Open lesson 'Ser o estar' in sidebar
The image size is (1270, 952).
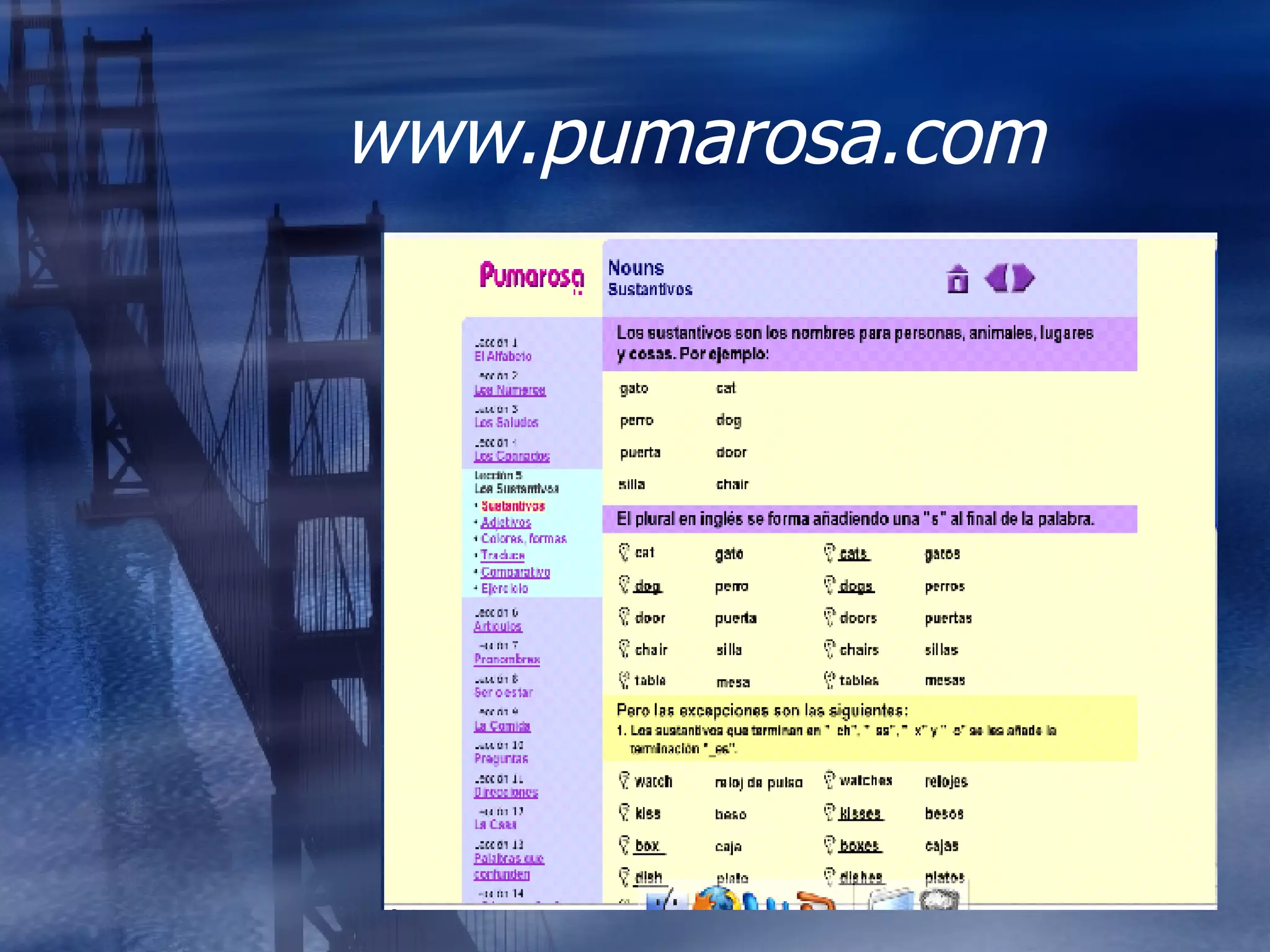504,692
